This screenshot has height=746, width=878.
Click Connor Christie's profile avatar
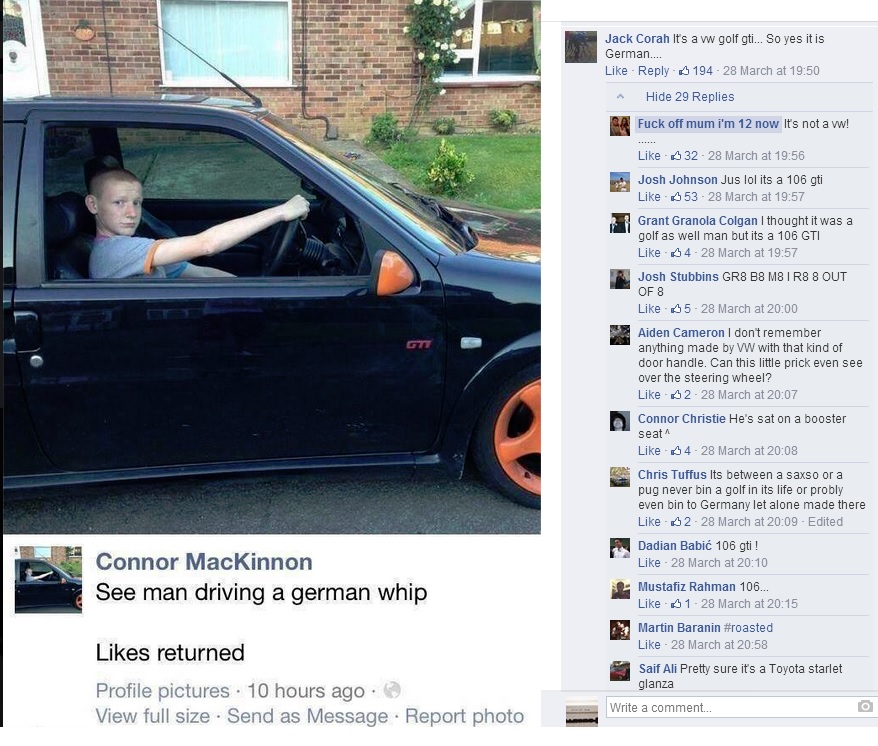coord(619,421)
